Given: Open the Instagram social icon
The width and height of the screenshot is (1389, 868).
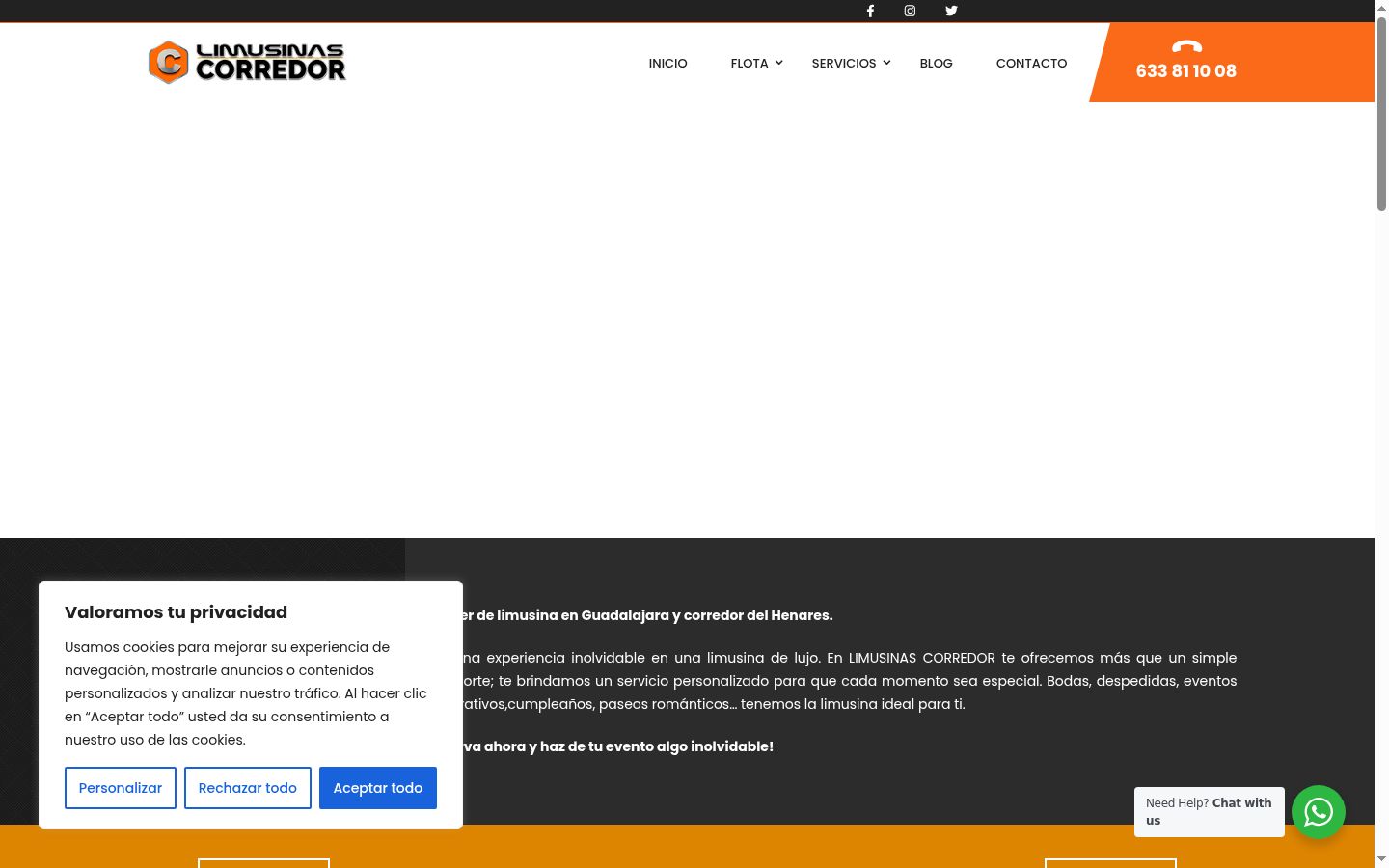Looking at the screenshot, I should (x=910, y=11).
